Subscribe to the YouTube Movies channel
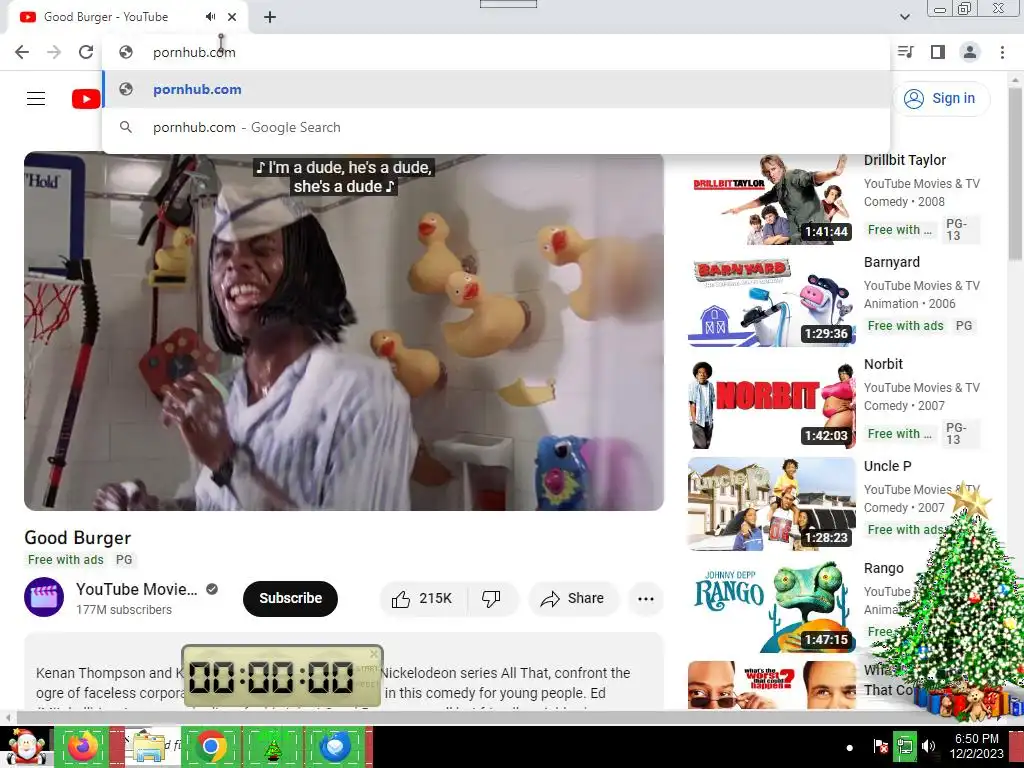Image resolution: width=1024 pixels, height=768 pixels. click(x=291, y=598)
